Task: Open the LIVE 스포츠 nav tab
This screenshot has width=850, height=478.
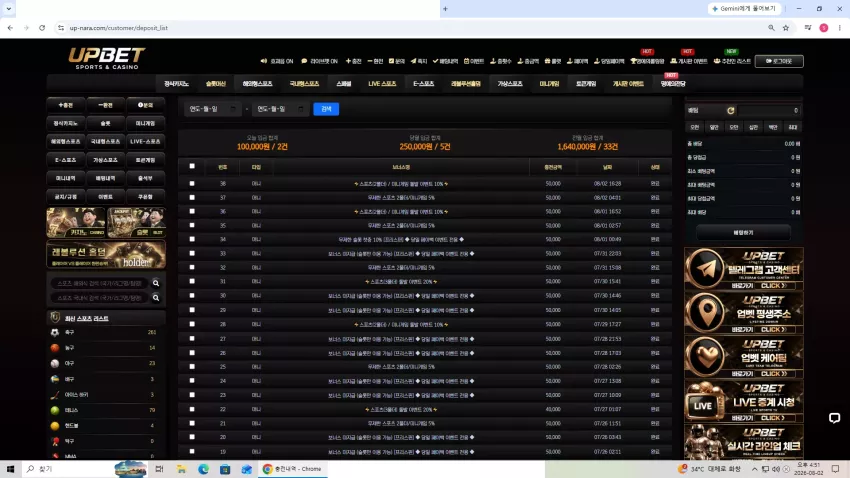Action: point(382,83)
